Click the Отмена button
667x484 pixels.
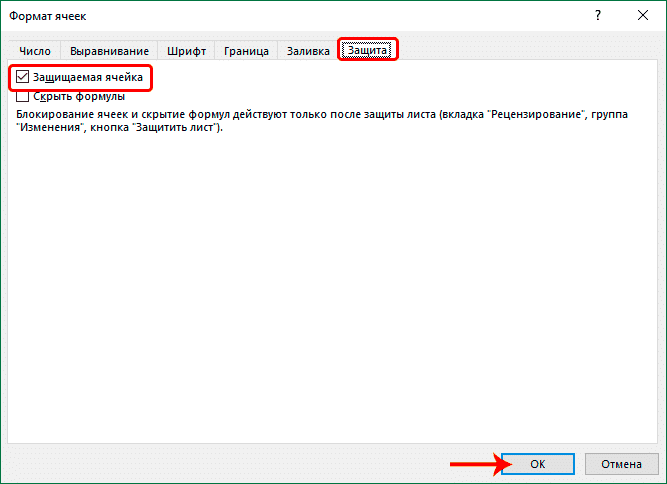coord(621,464)
